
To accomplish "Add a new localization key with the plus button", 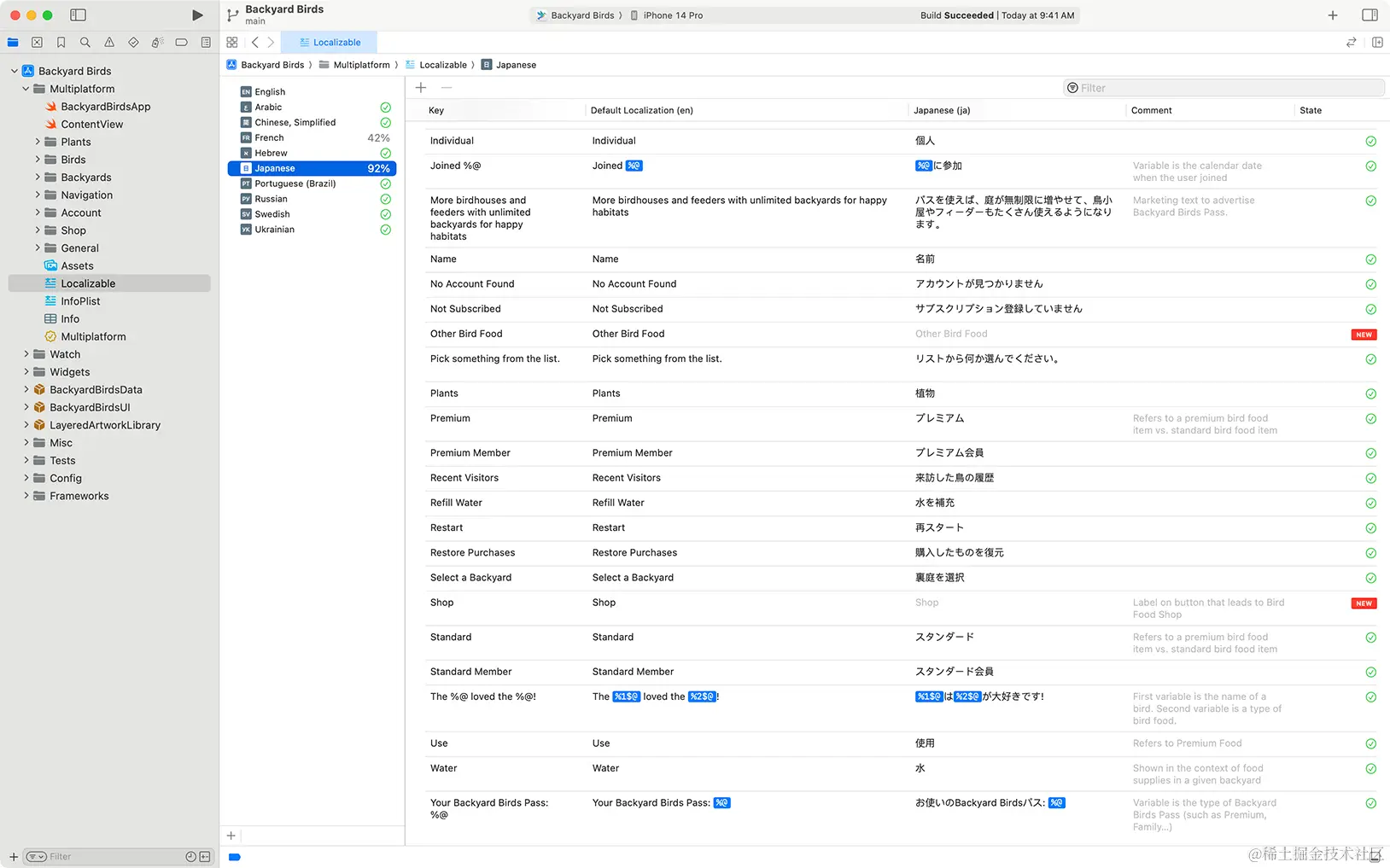I will tap(421, 87).
